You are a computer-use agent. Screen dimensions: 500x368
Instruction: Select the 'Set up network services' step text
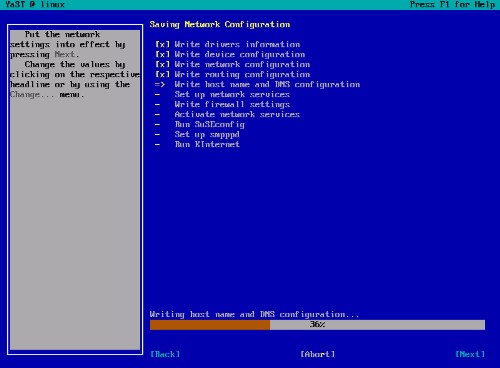click(232, 94)
